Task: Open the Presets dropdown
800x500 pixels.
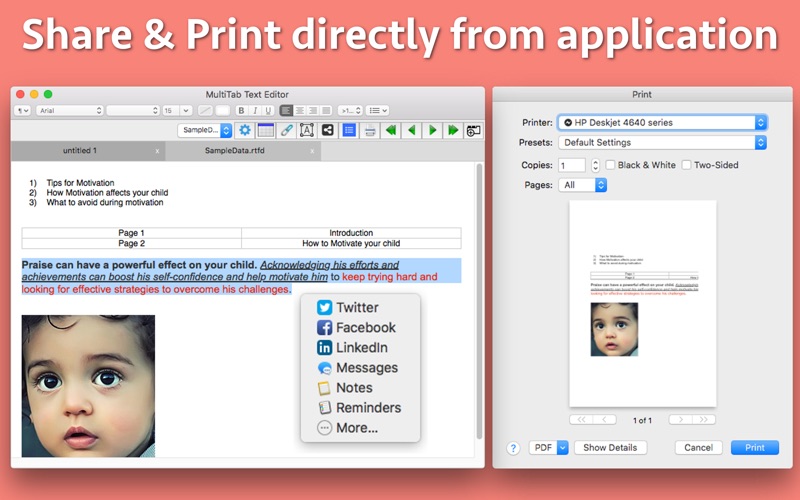Action: coord(662,142)
